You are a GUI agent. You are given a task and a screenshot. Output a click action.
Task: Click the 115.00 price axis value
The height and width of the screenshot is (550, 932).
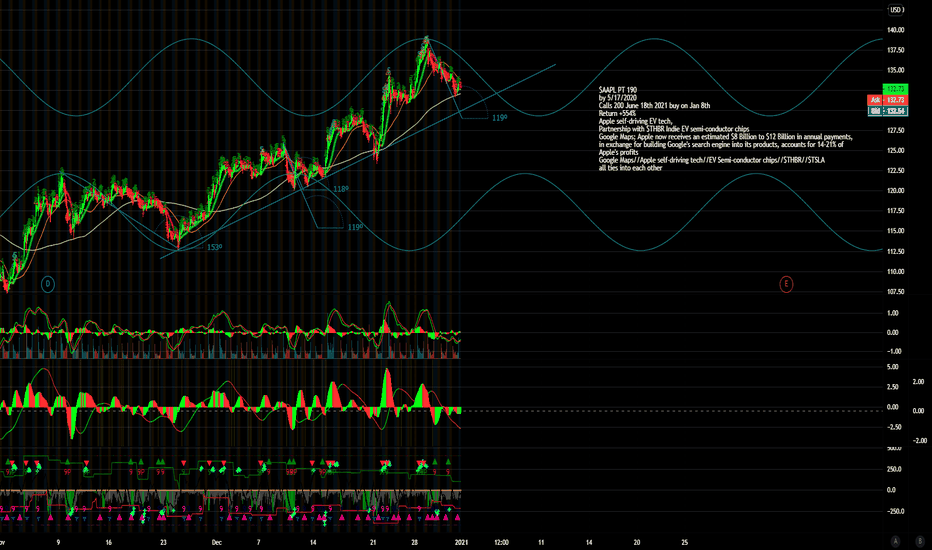[x=896, y=231]
